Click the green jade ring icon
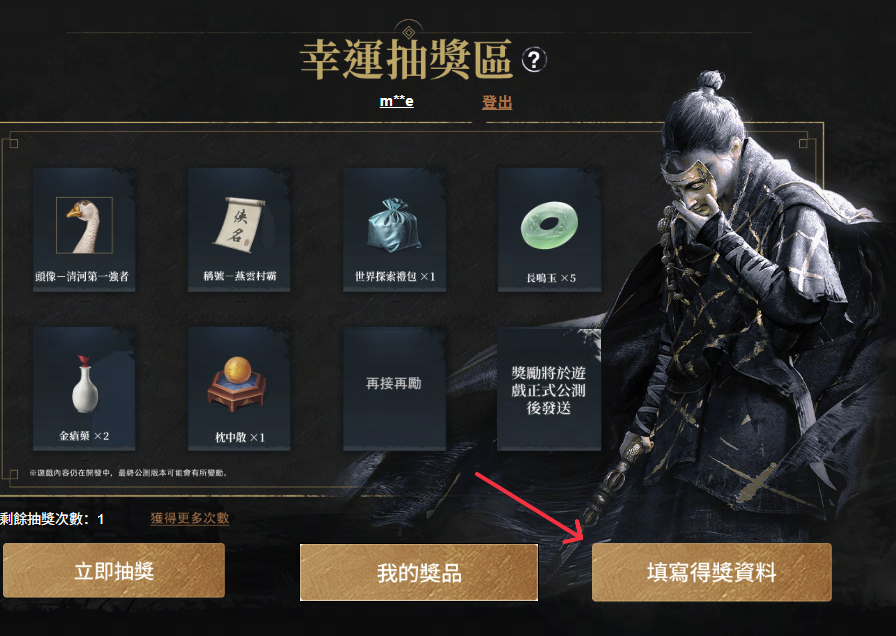The image size is (896, 636). point(549,225)
